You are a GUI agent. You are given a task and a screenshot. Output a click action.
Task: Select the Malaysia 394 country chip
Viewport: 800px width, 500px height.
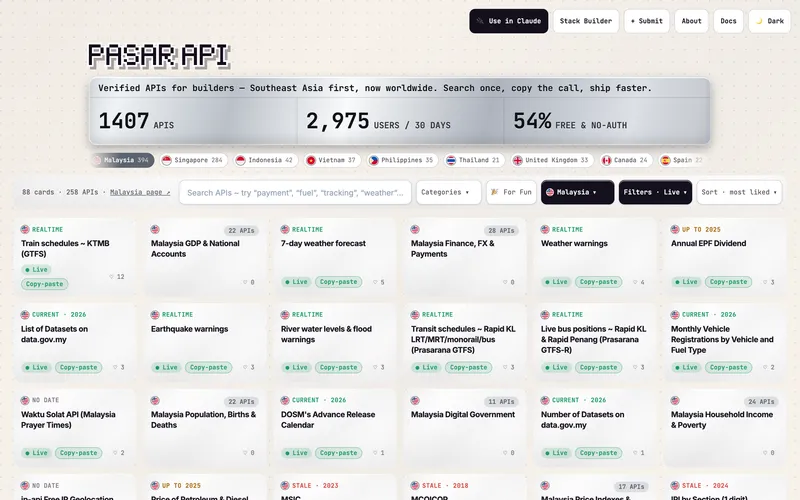[123, 160]
